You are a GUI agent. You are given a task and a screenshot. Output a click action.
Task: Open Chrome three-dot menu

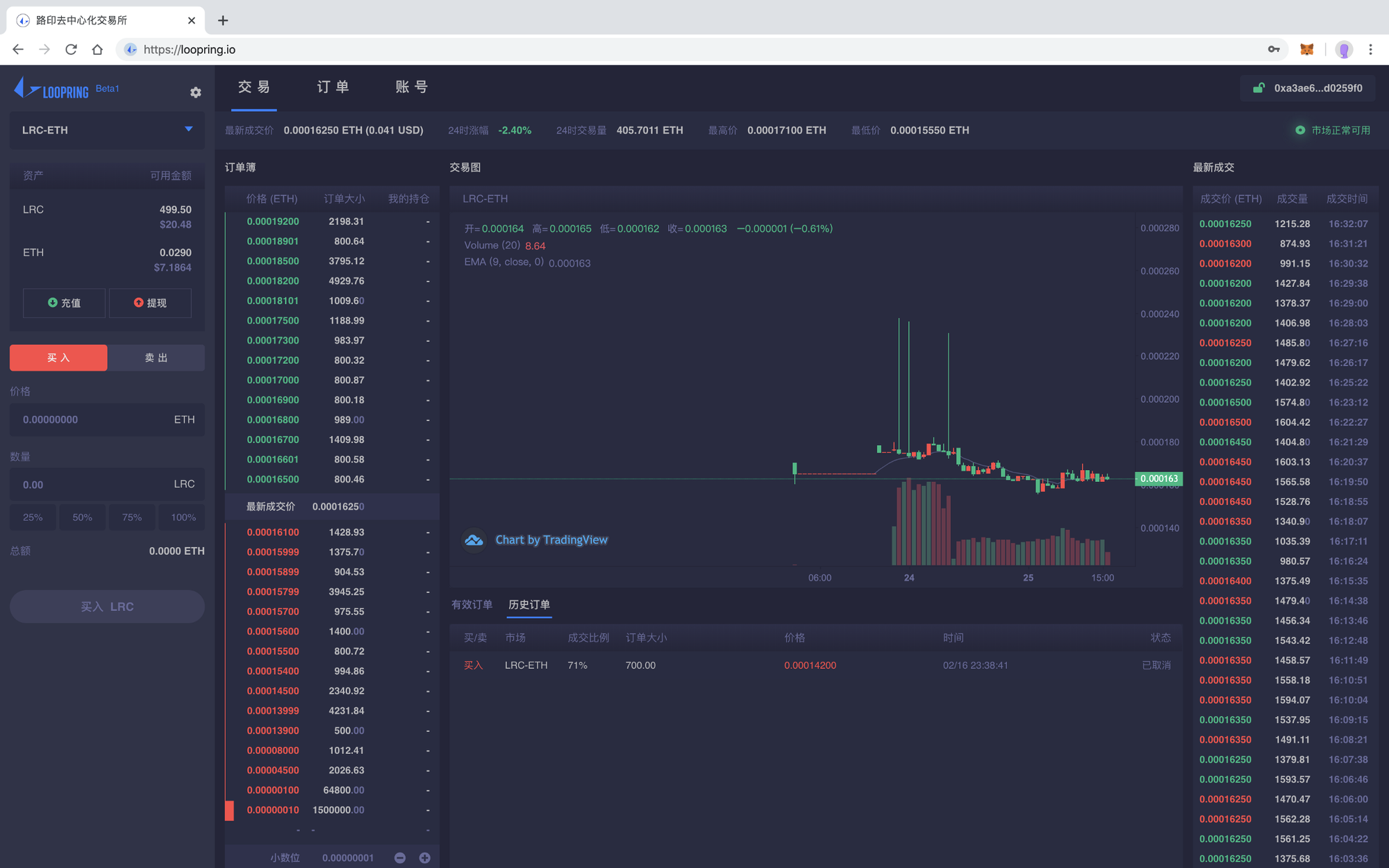pyautogui.click(x=1370, y=49)
